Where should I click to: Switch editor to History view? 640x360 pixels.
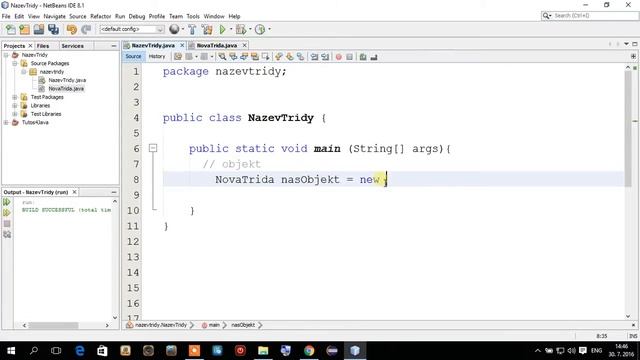point(157,57)
